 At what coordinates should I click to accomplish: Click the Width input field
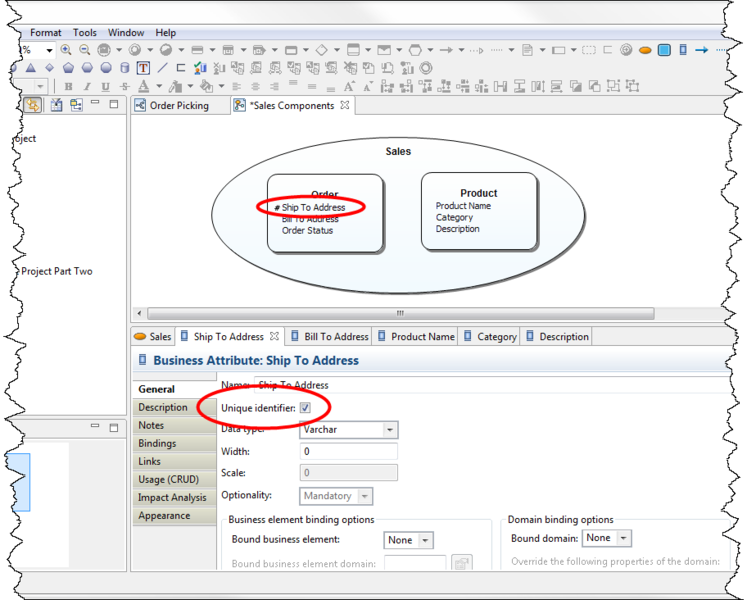coord(349,451)
